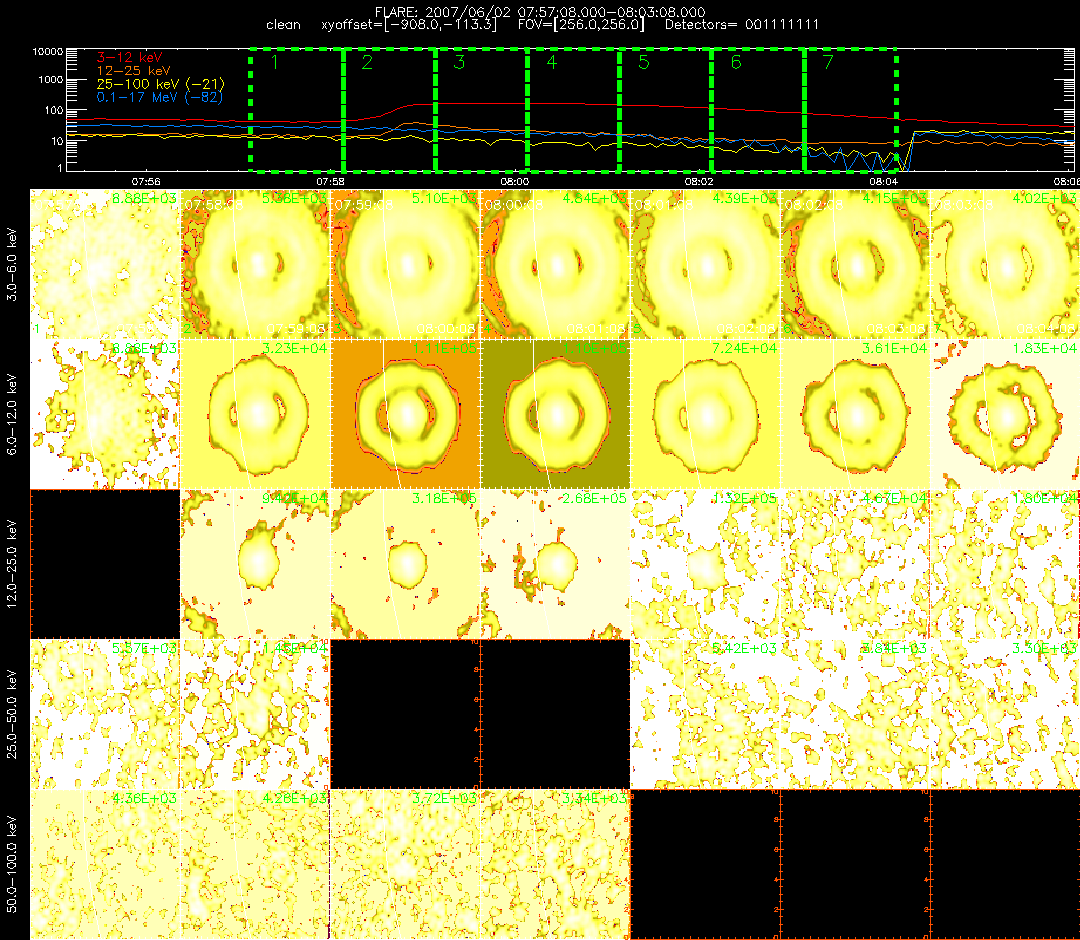
Task: Click the blue 0.1-17 MeV (-82) legend entry
Action: (160, 97)
